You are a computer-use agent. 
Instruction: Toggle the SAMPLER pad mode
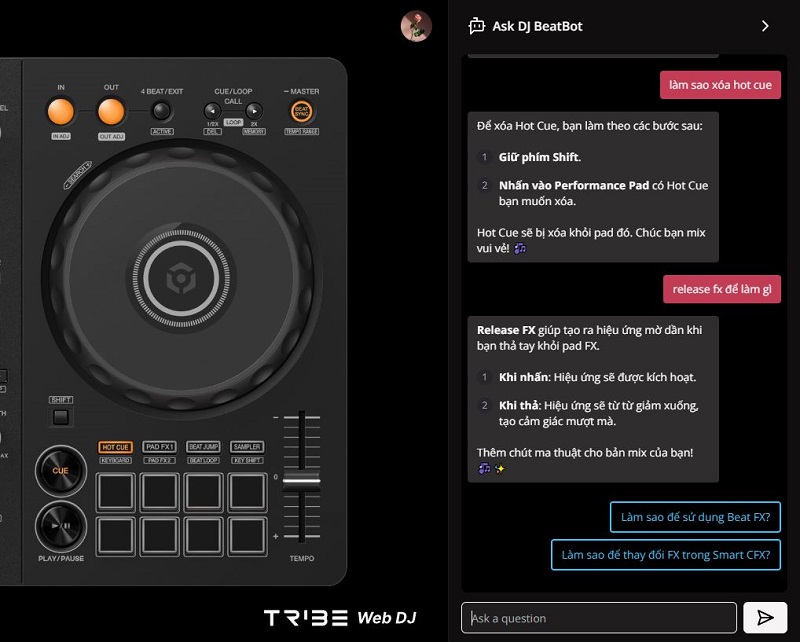(245, 447)
